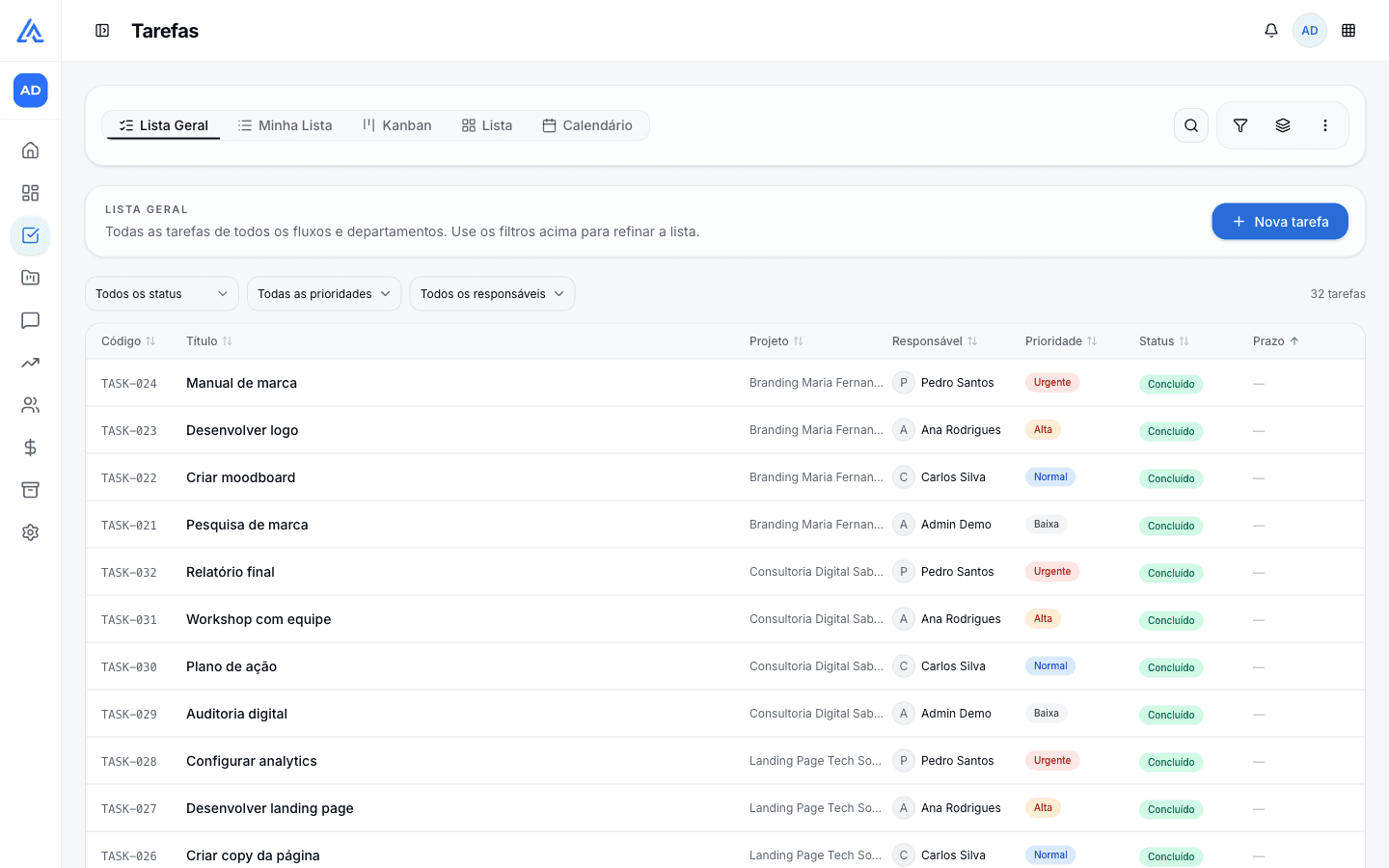Screen dimensions: 1389x868
Task: Switch to the Kanban tab
Action: (396, 125)
